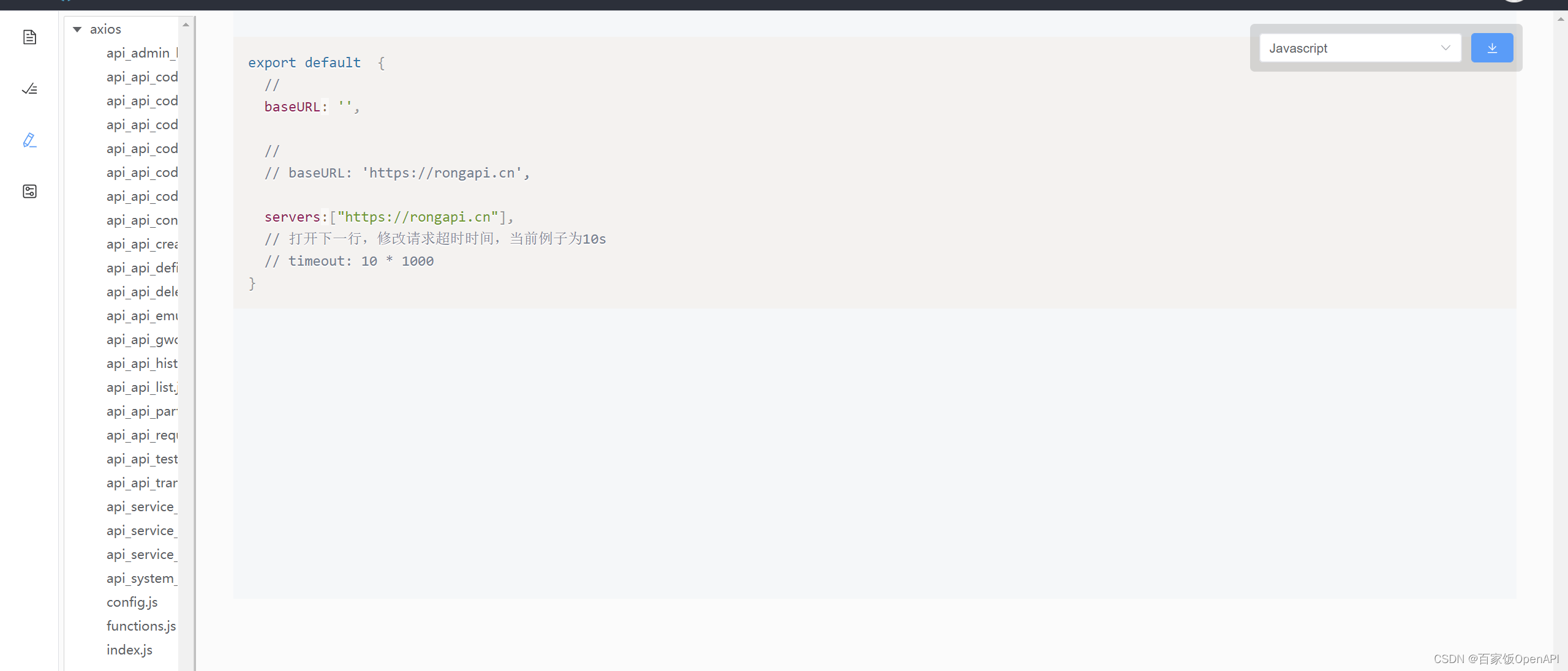Select the blue edit pencil icon
The width and height of the screenshot is (1568, 671).
click(29, 140)
